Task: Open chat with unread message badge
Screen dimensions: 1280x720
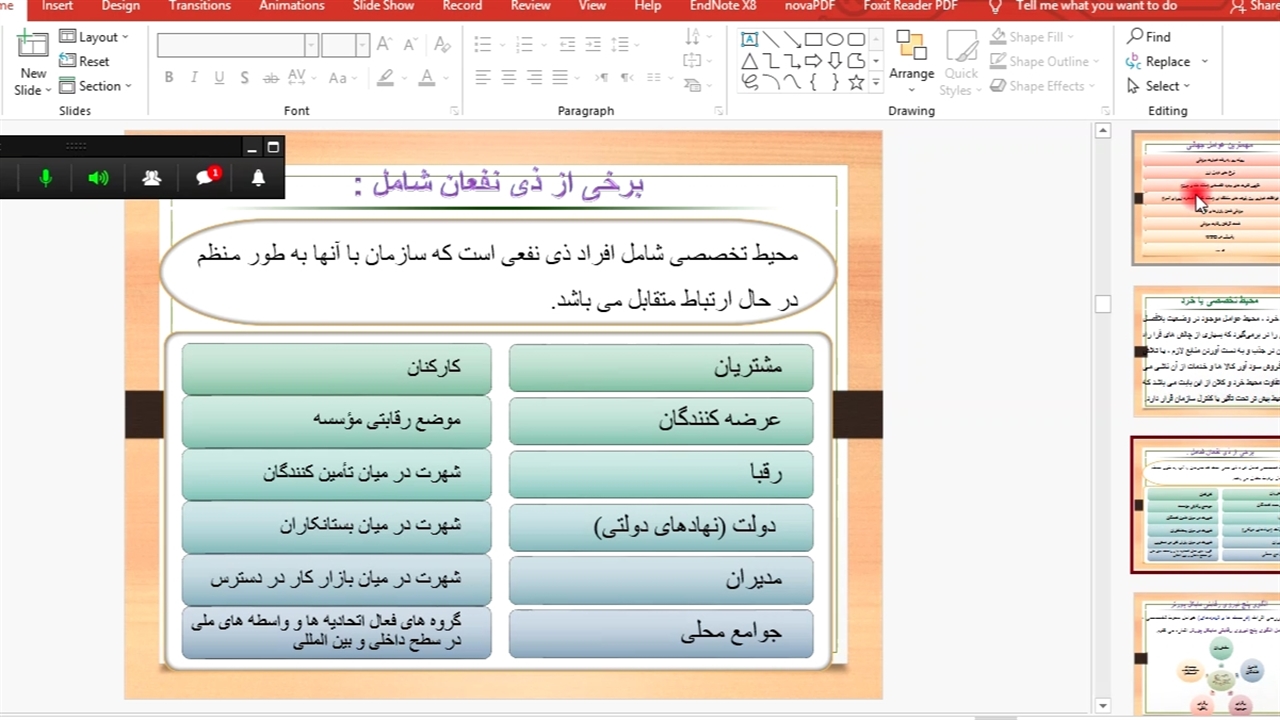Action: tap(206, 178)
